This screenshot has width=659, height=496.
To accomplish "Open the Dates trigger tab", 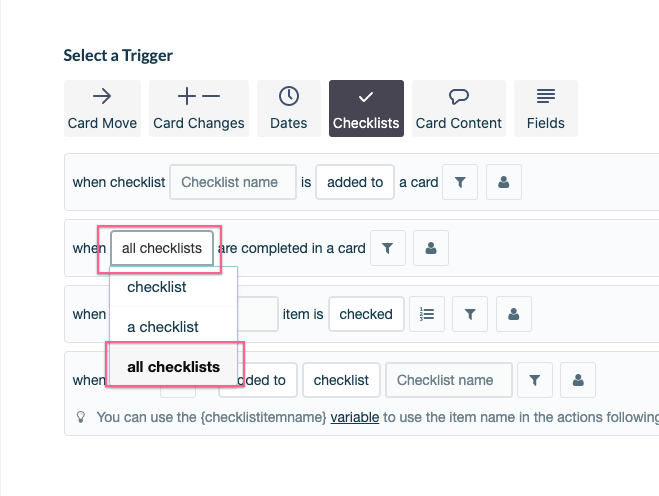I will pyautogui.click(x=289, y=108).
